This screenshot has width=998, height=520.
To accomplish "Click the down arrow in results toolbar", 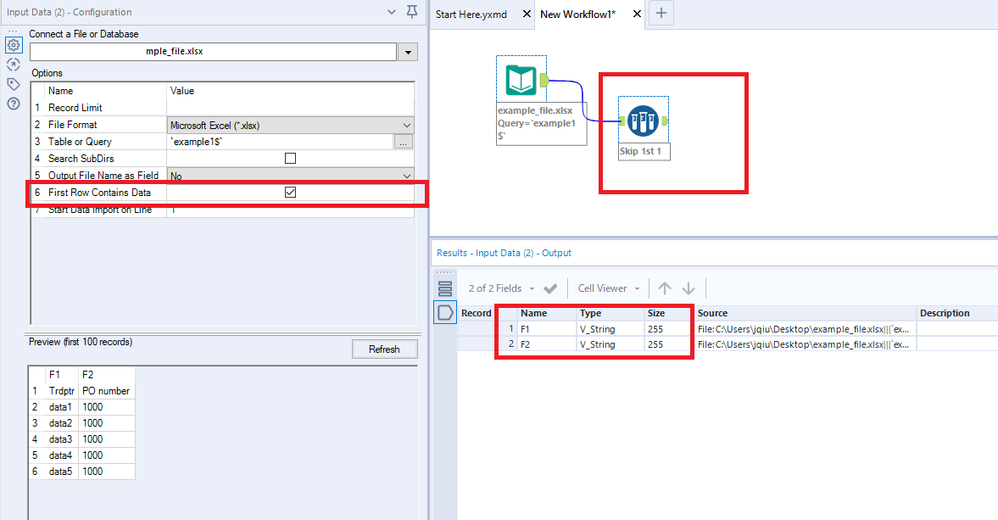I will coord(688,288).
